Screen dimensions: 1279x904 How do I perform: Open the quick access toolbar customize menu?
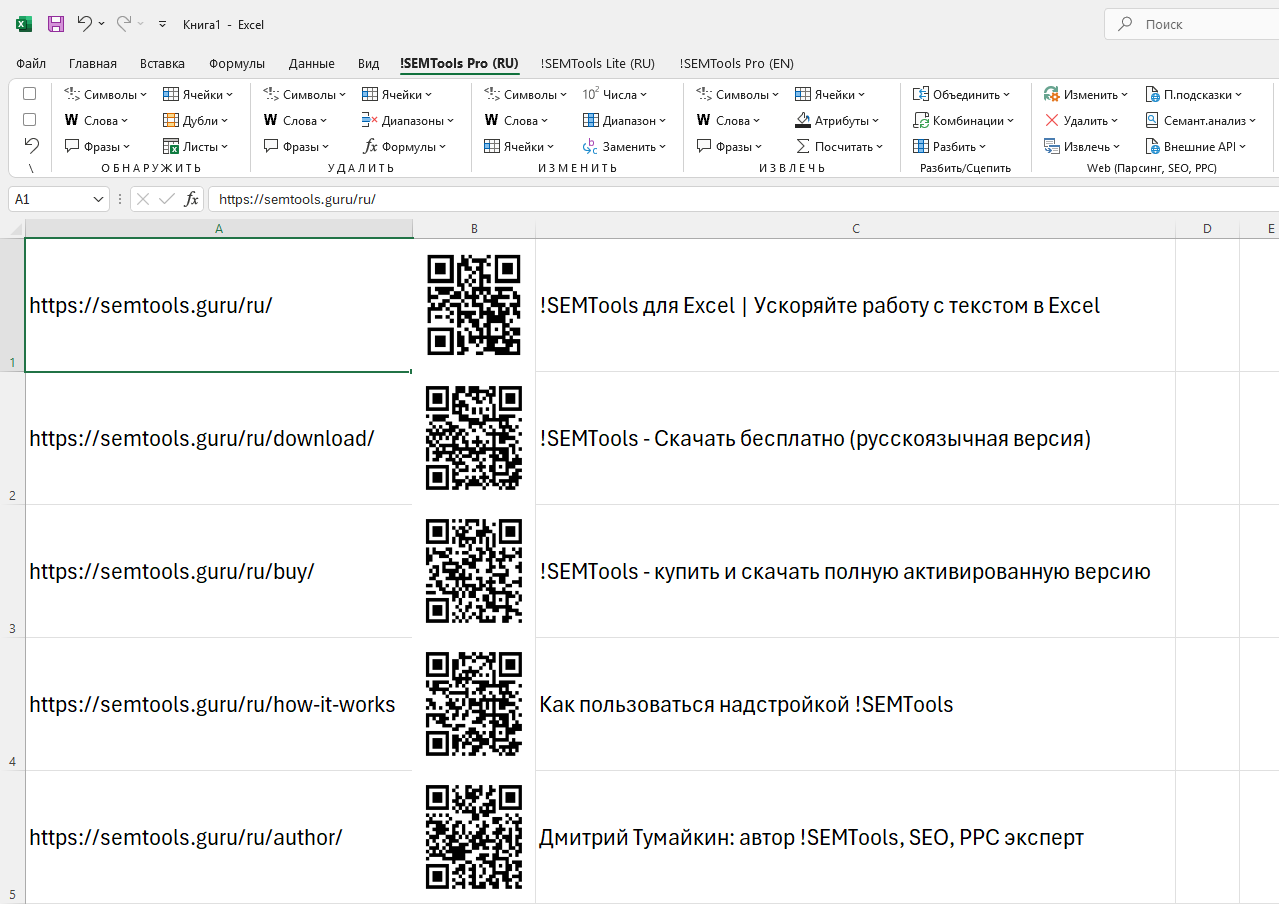click(162, 24)
